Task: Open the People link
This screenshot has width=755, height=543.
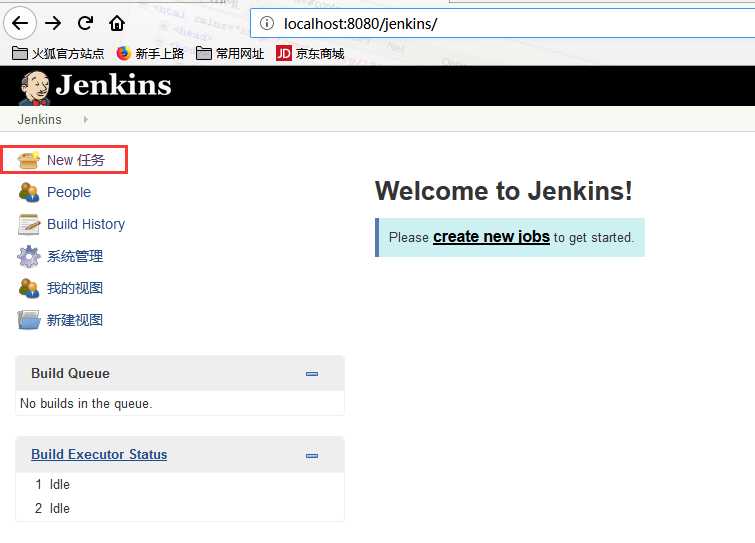Action: [x=69, y=192]
